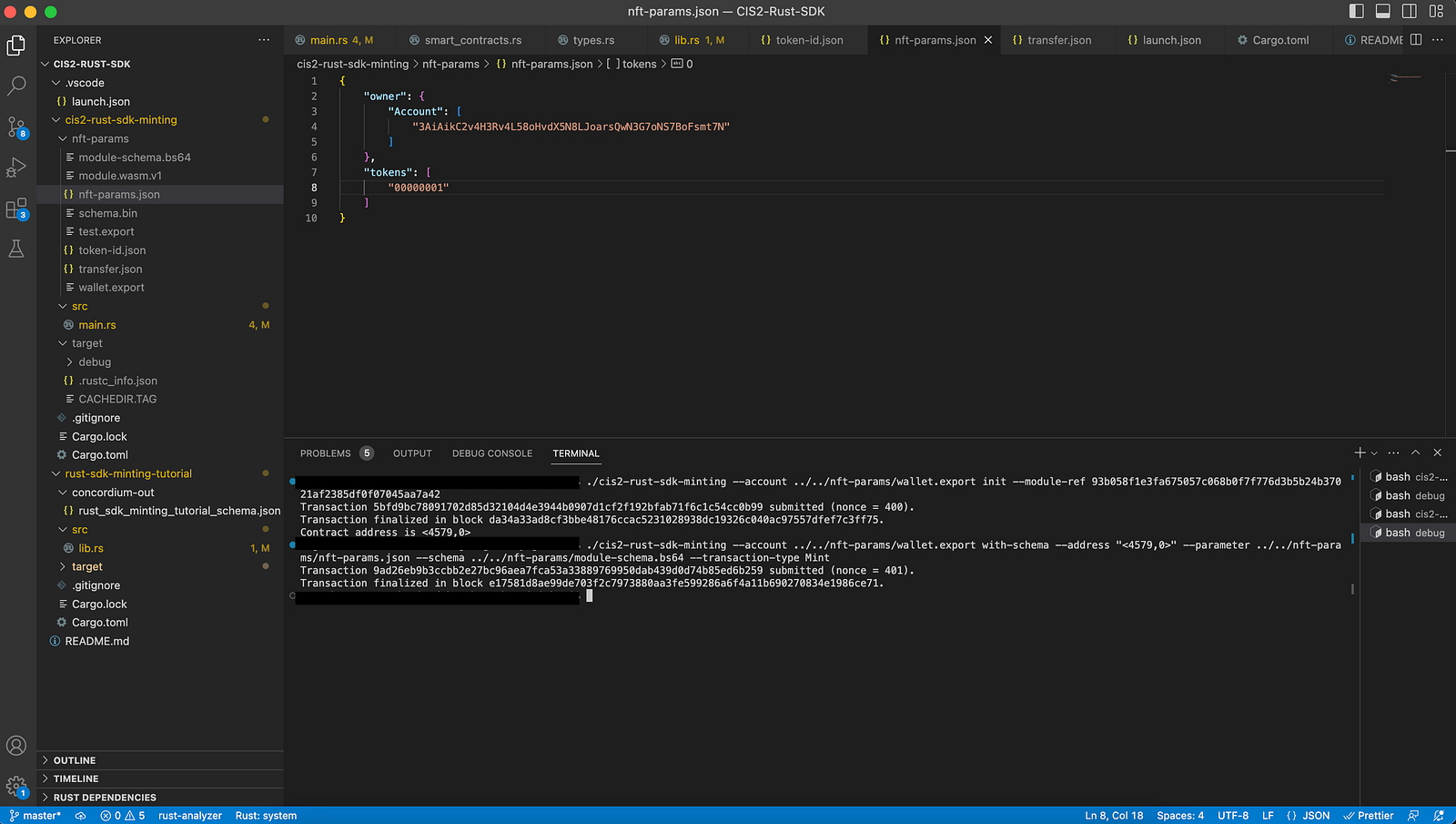Open Customize Layout icon in title bar
1456x824 pixels.
(1436, 11)
